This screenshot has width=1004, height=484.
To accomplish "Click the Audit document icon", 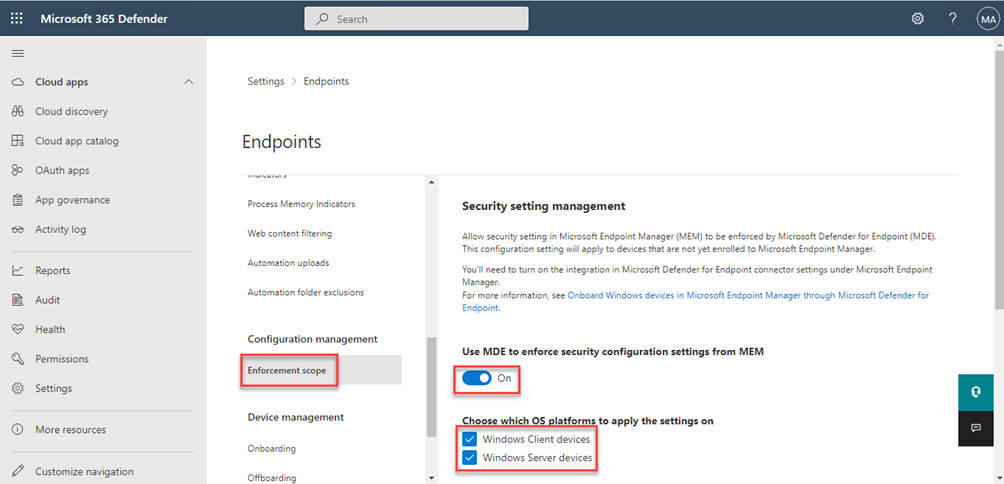I will 18,300.
